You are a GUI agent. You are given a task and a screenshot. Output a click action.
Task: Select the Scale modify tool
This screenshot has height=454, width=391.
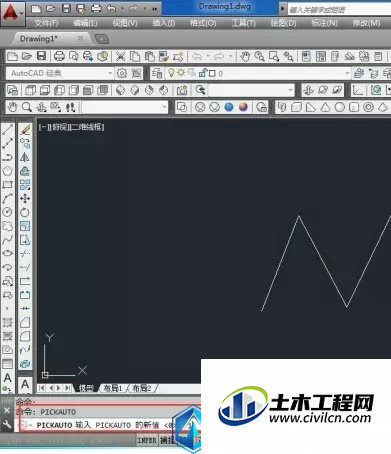[25, 226]
